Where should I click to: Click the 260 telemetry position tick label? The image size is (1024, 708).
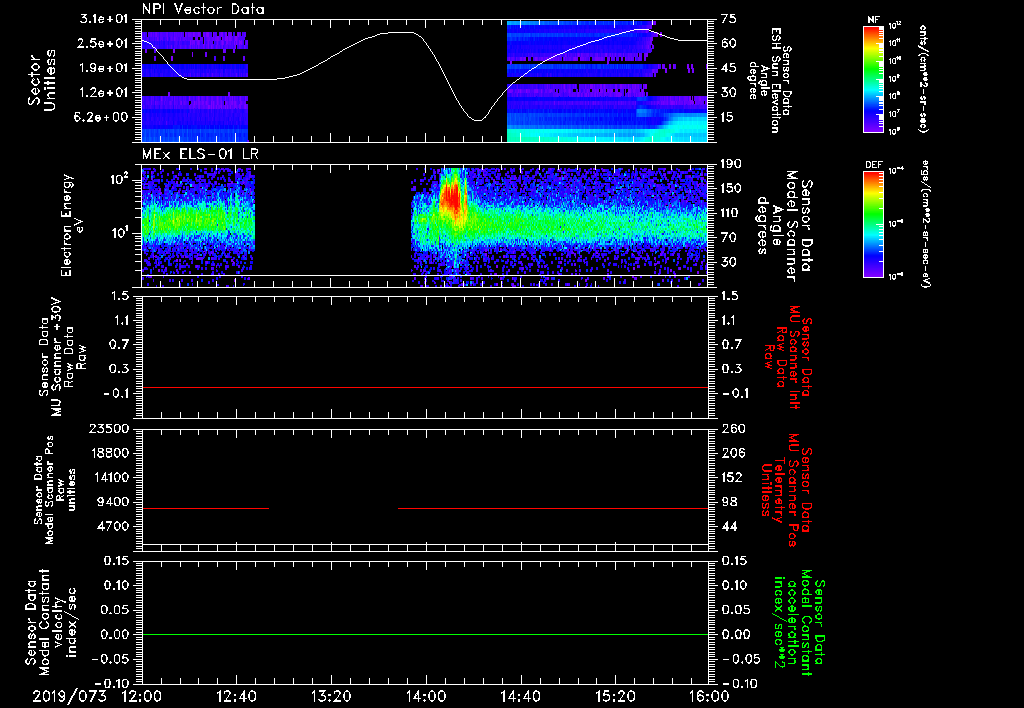tap(732, 428)
